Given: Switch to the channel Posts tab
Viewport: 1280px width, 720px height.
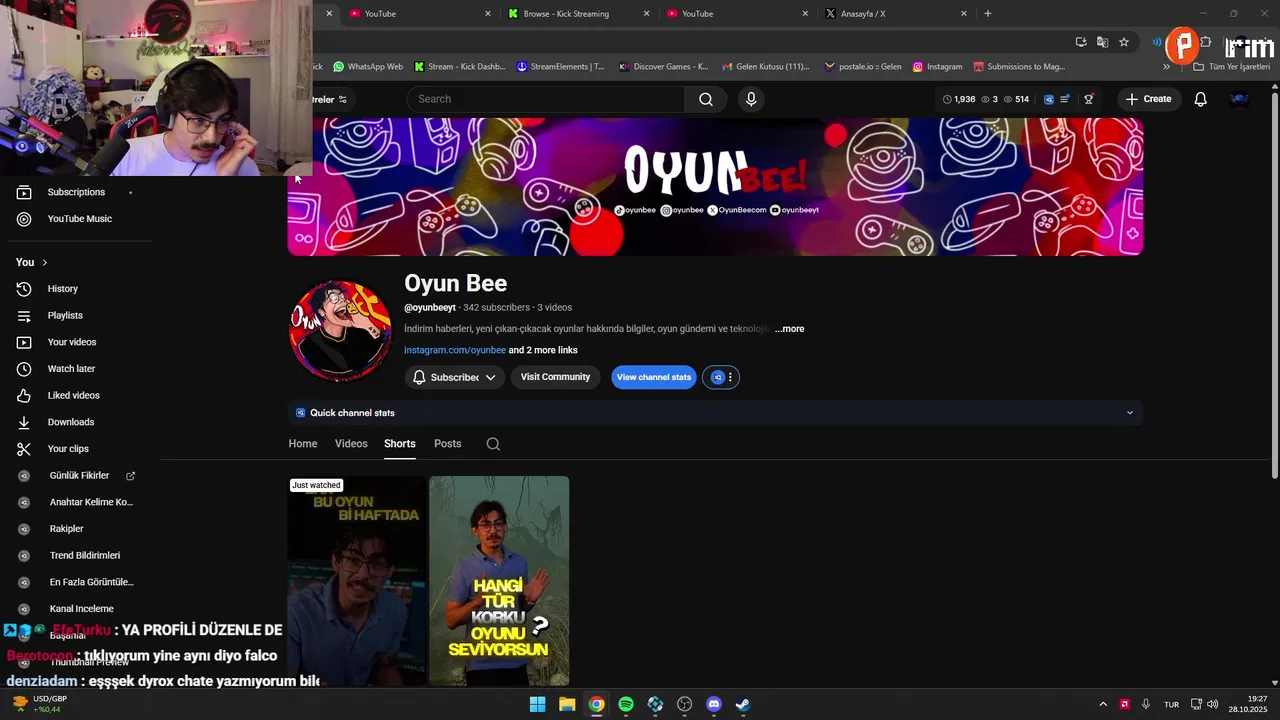Looking at the screenshot, I should click(448, 444).
